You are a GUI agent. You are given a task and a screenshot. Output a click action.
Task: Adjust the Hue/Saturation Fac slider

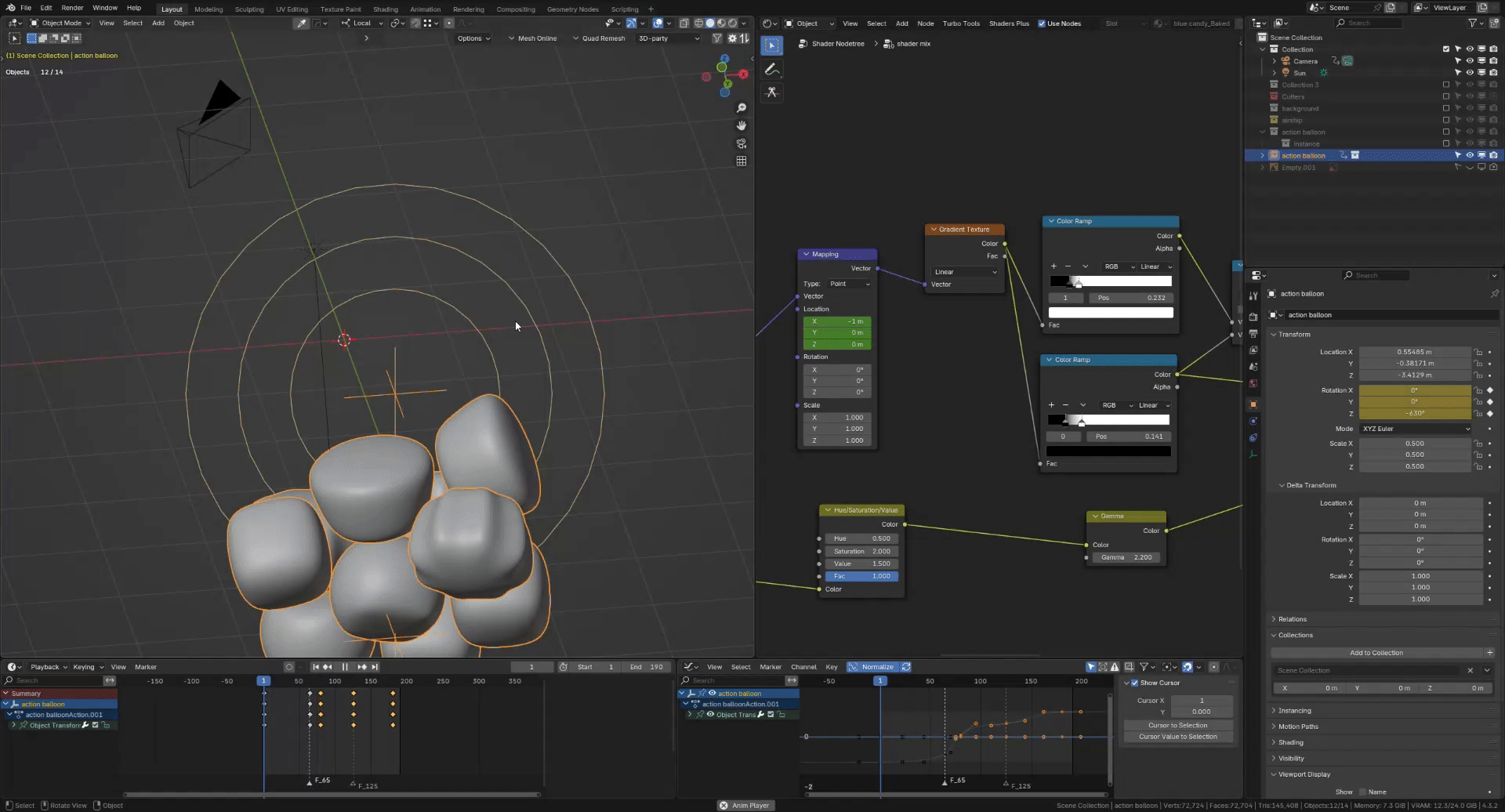click(861, 576)
